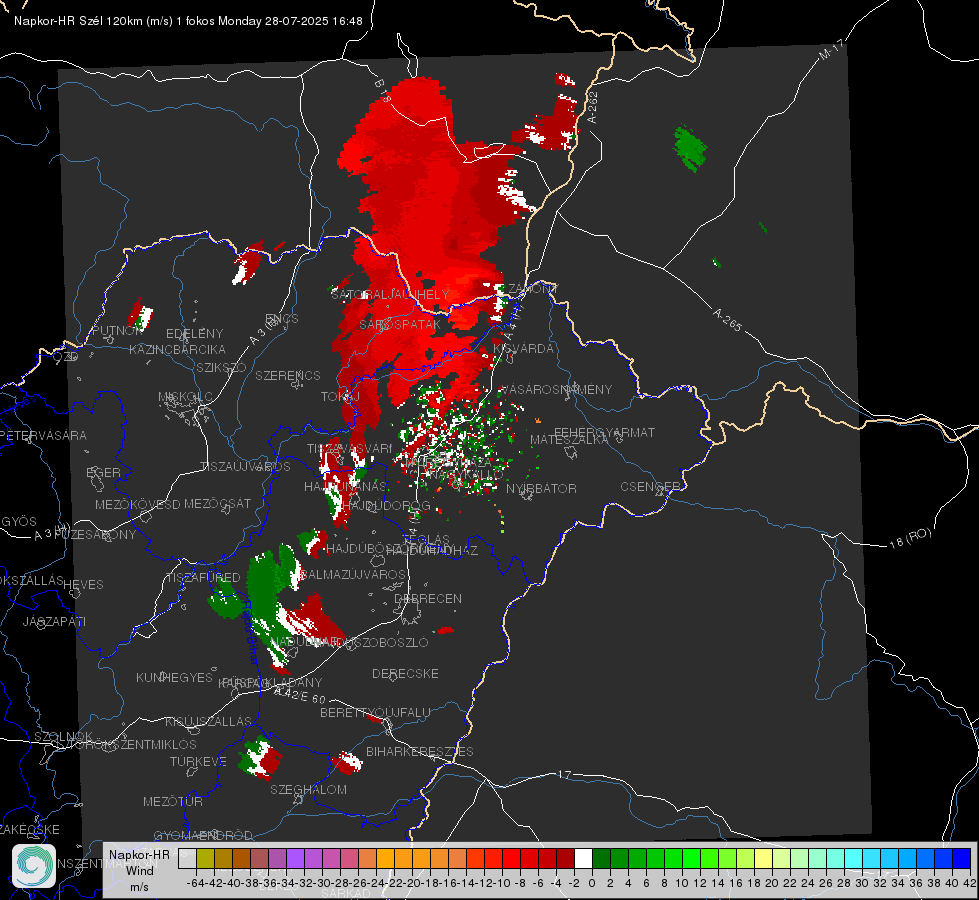The height and width of the screenshot is (900, 979).
Task: Select the EDELÉNY label
Action: point(194,334)
